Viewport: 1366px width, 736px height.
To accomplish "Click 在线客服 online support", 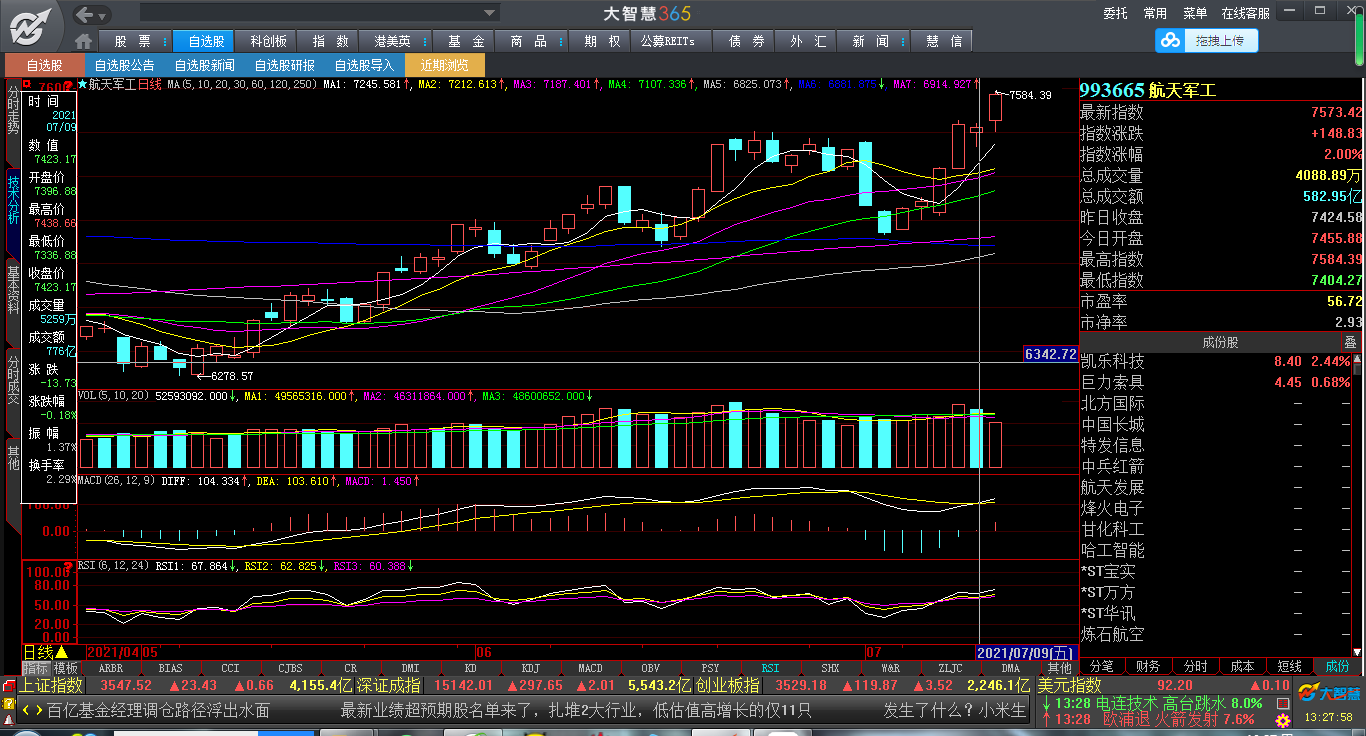I will (x=1245, y=13).
